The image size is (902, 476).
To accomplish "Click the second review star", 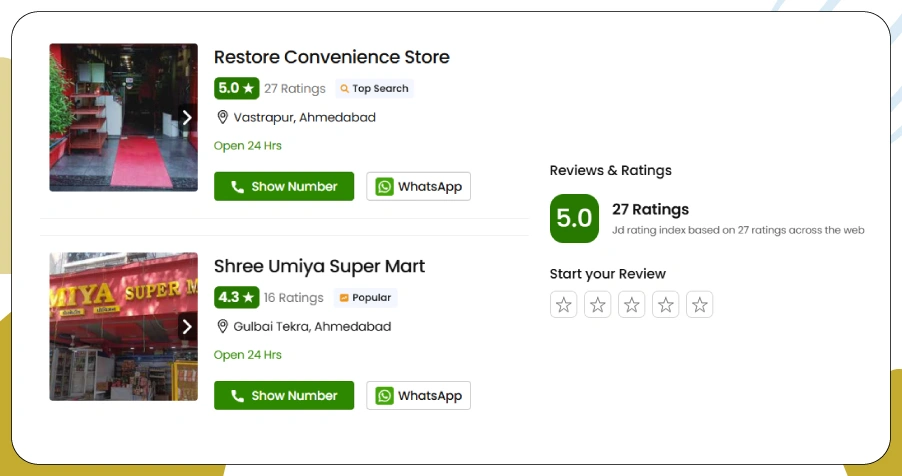I will tap(598, 305).
